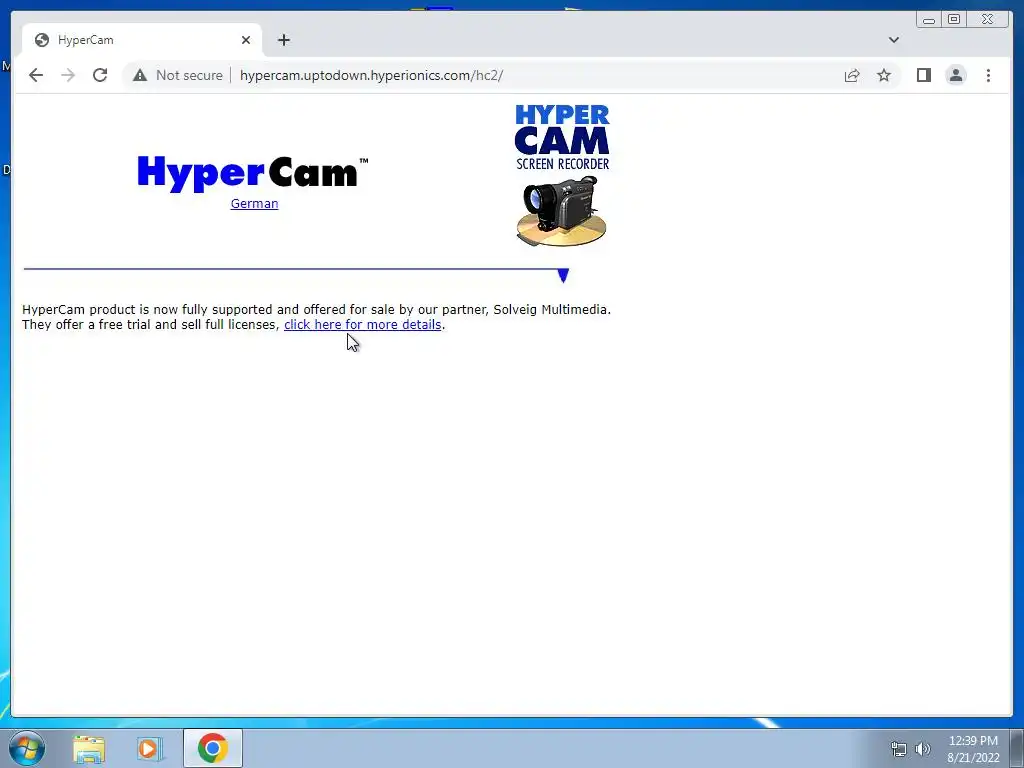Click the HyperCam wordmark logo
This screenshot has width=1024, height=768.
tap(253, 174)
